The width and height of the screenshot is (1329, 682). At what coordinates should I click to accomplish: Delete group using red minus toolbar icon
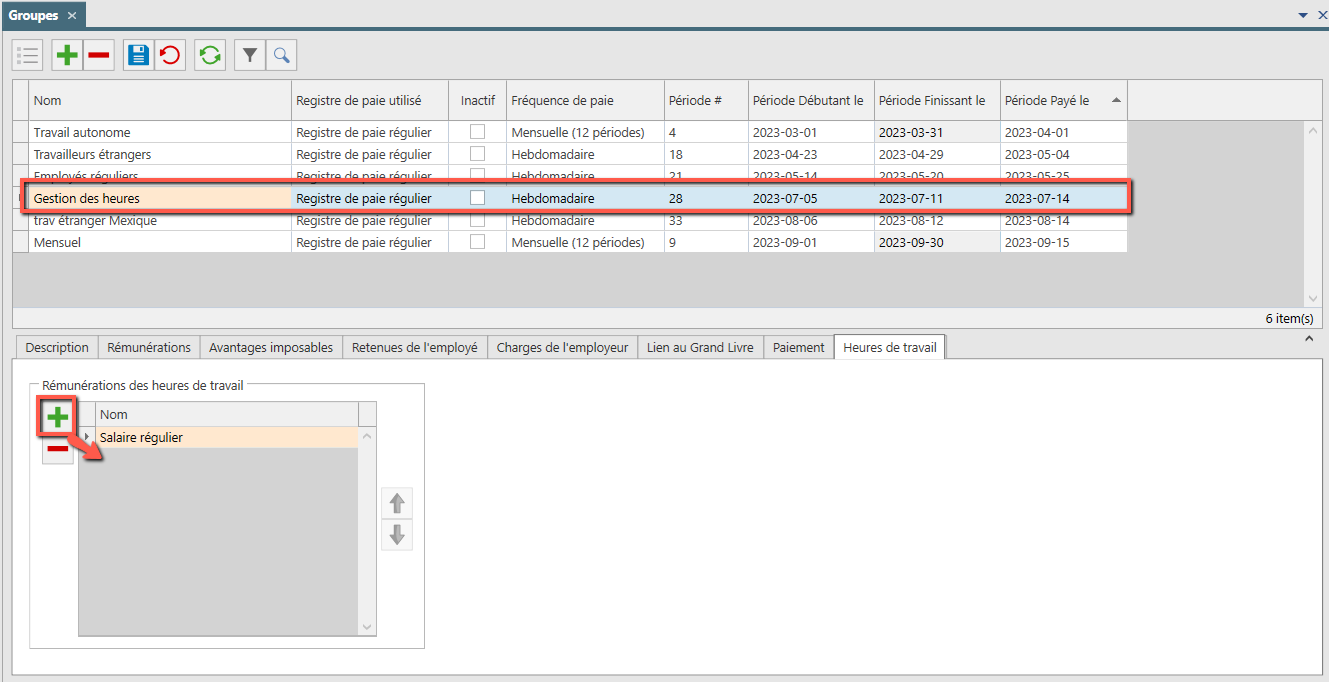pos(99,55)
